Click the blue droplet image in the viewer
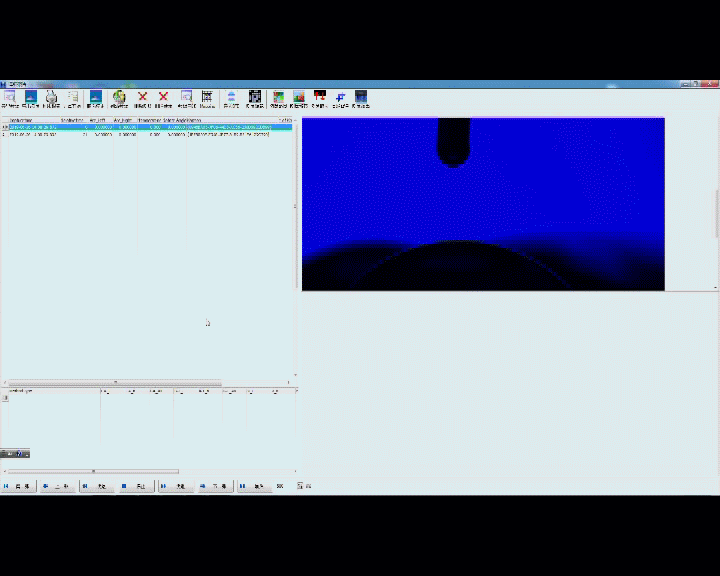 tap(483, 204)
